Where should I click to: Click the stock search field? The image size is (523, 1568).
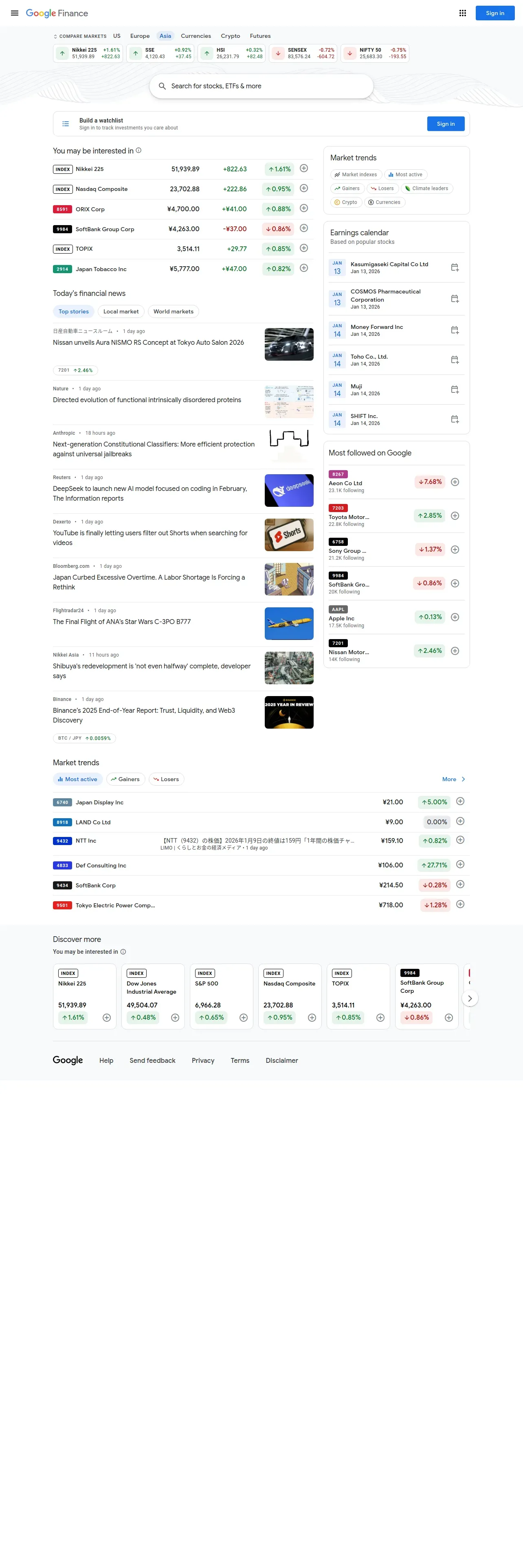pos(261,86)
